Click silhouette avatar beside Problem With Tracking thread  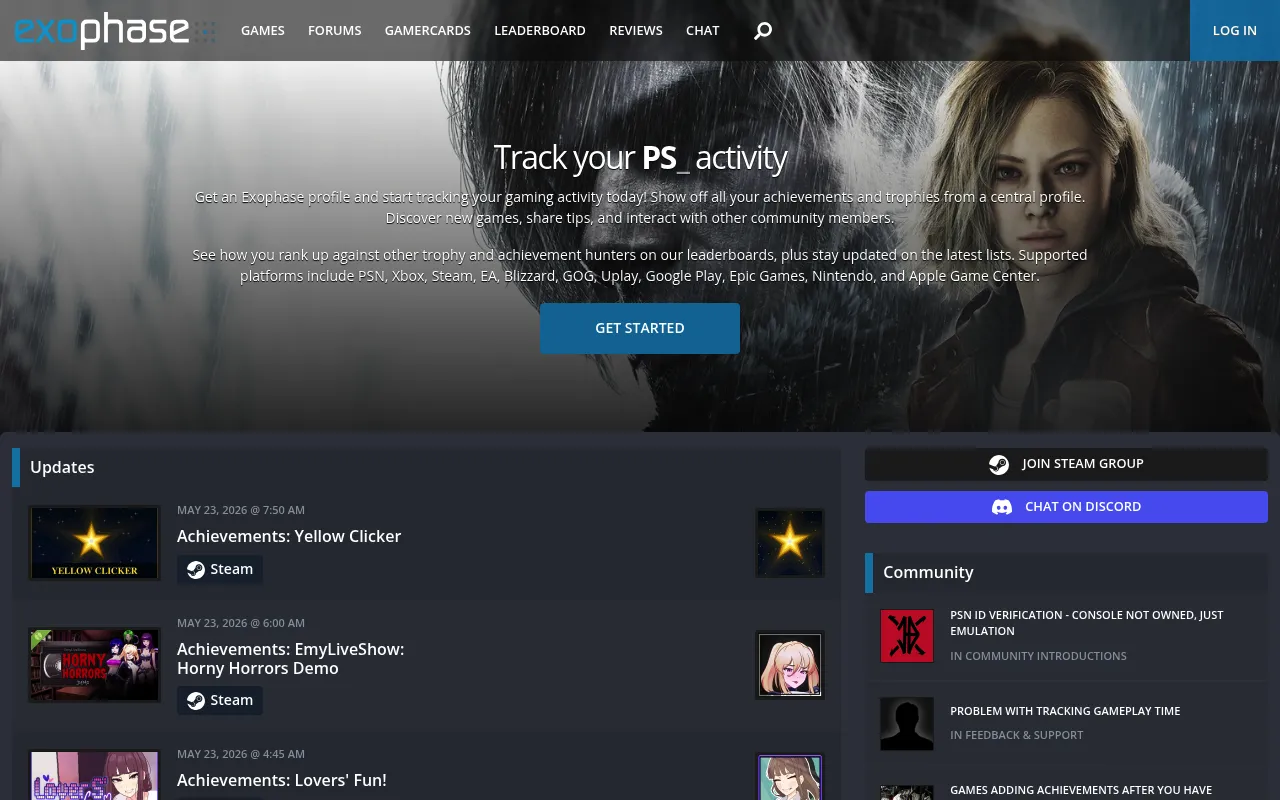click(x=907, y=724)
